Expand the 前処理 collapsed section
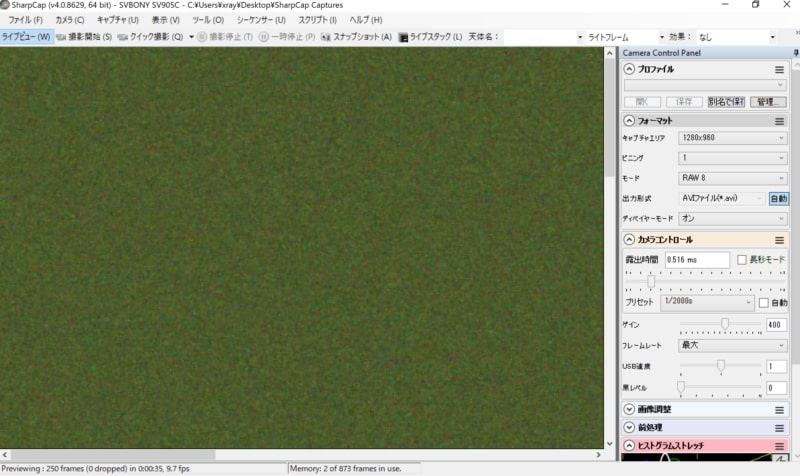Screen dimensions: 800x476 tap(629, 427)
